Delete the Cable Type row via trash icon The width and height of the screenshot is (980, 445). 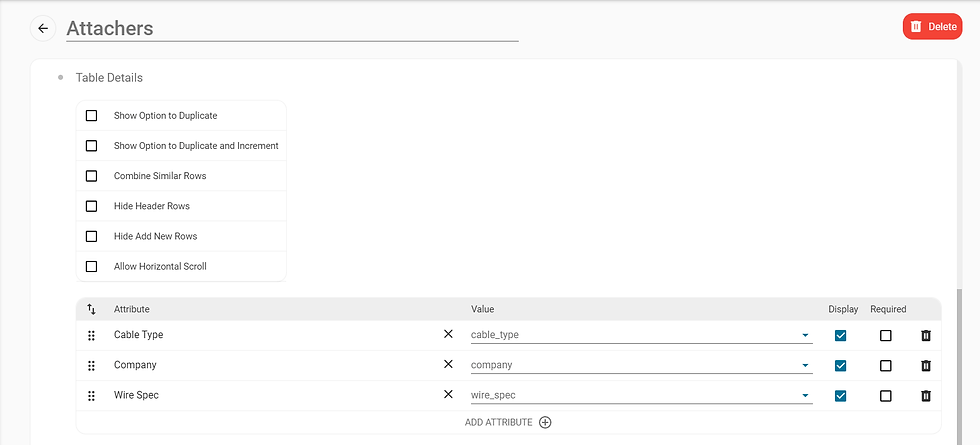(x=926, y=336)
